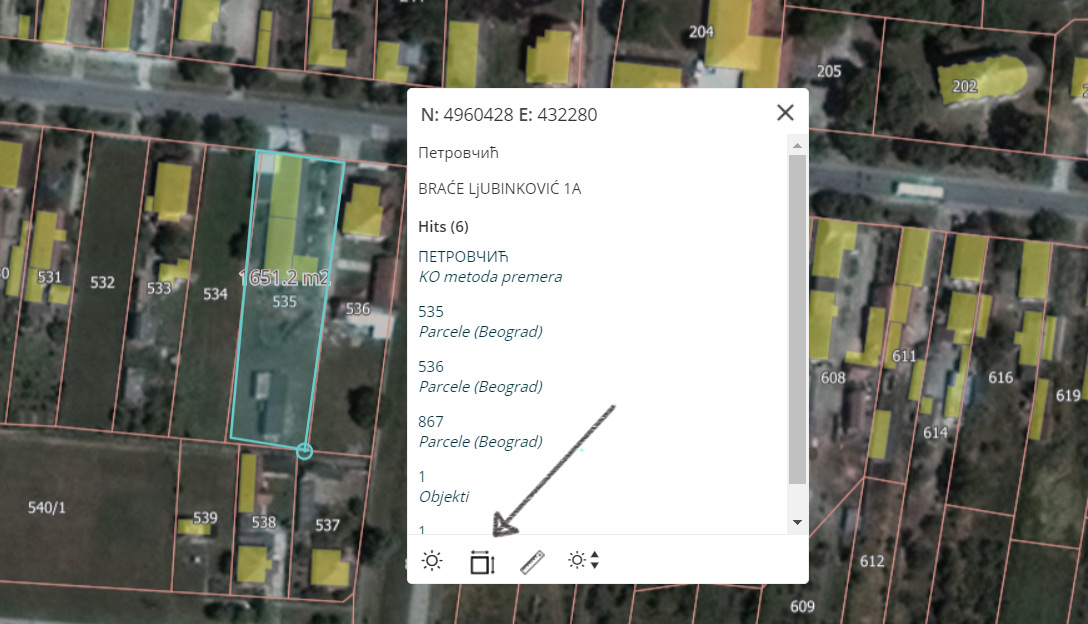Click the 1651.2 m2 area label on map
Screen dimensions: 1088x624
click(x=284, y=277)
